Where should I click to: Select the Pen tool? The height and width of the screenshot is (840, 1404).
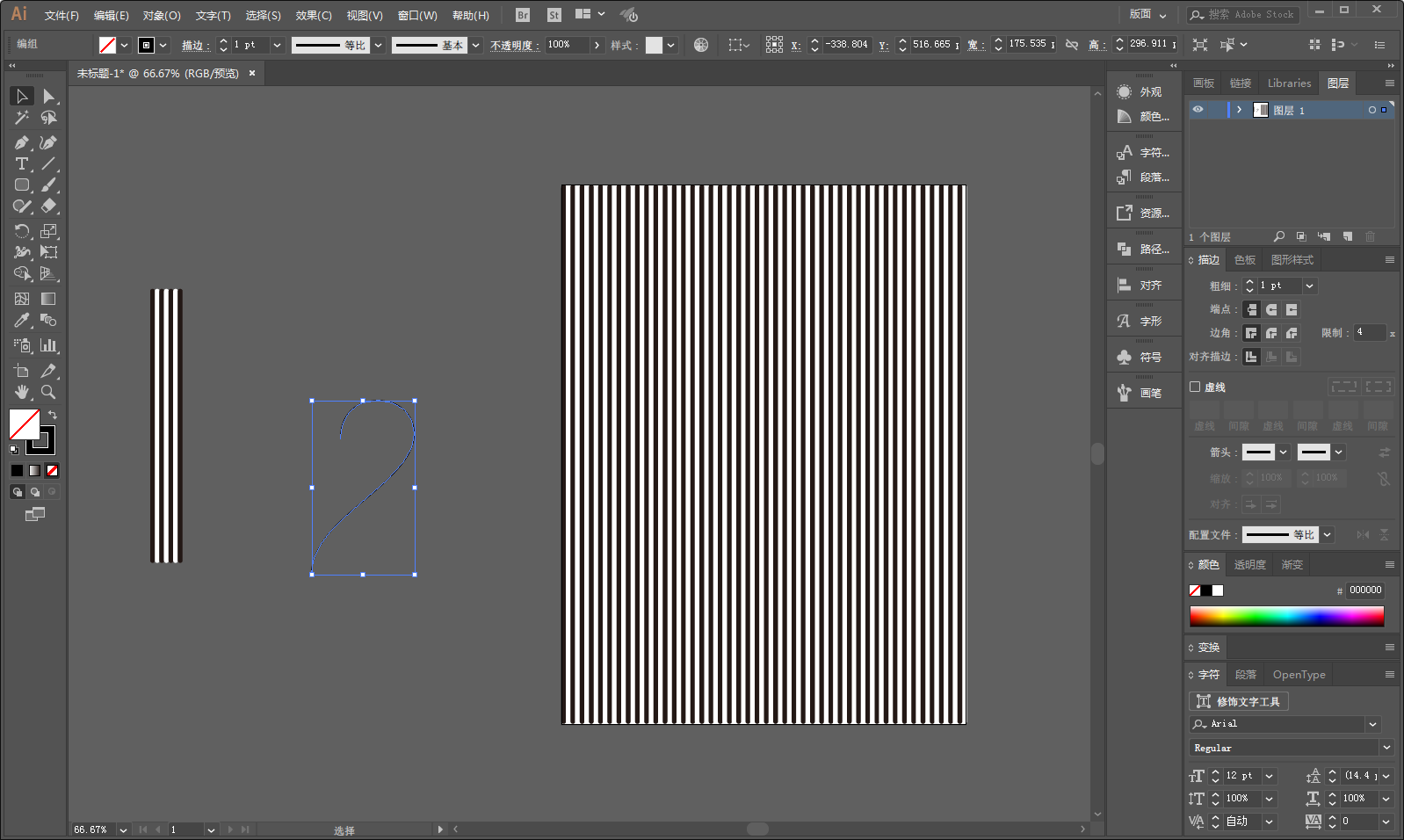tap(22, 142)
